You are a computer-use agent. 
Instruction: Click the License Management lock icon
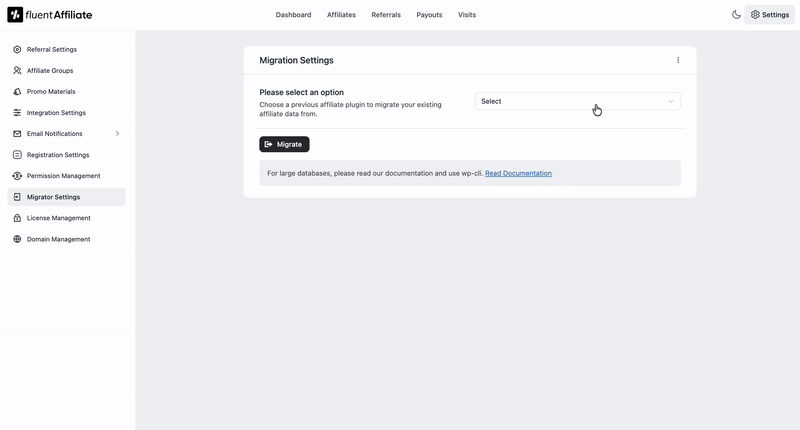(17, 218)
